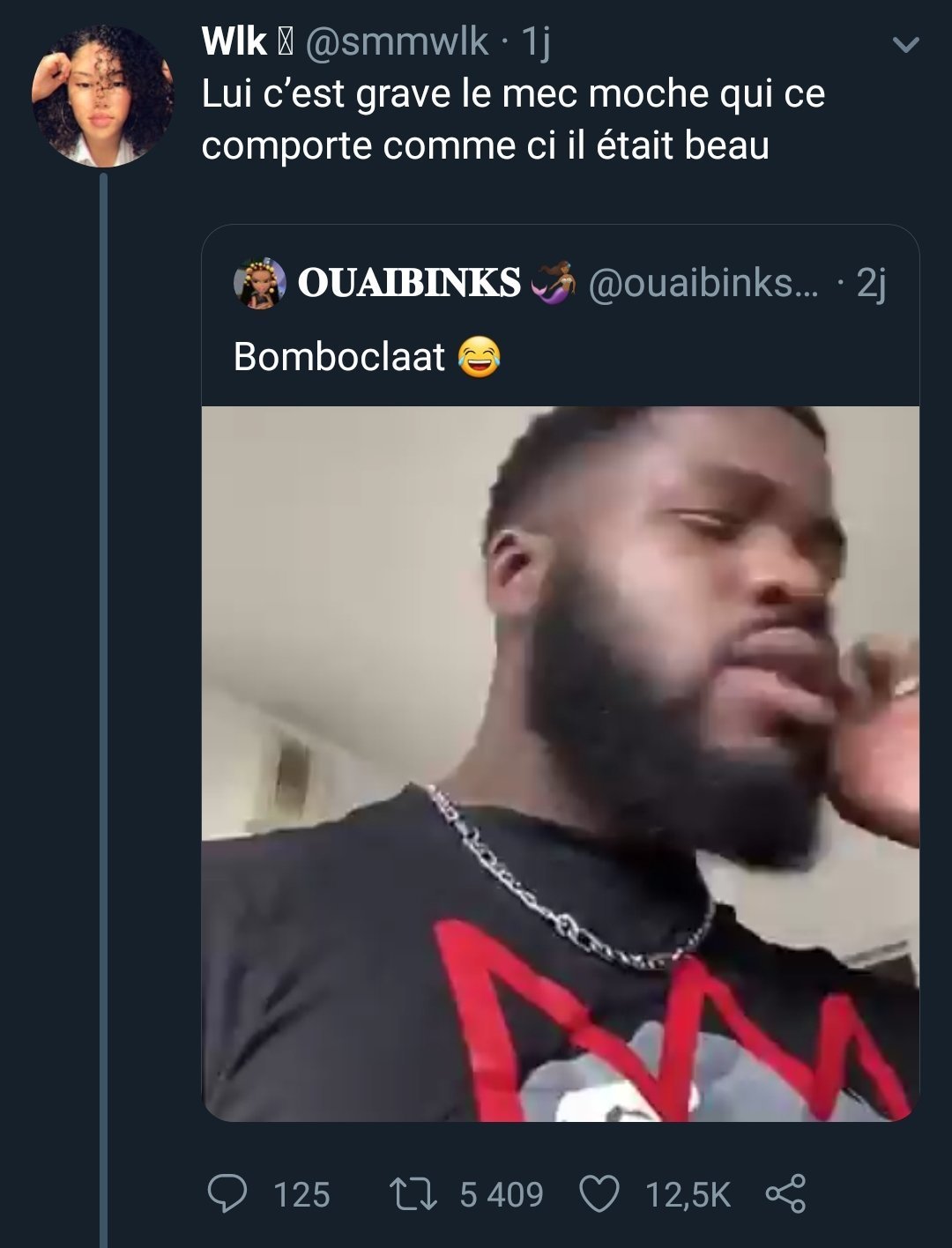Like the tweet with the heart icon
Screen dimensions: 952x1248
[x=599, y=1194]
